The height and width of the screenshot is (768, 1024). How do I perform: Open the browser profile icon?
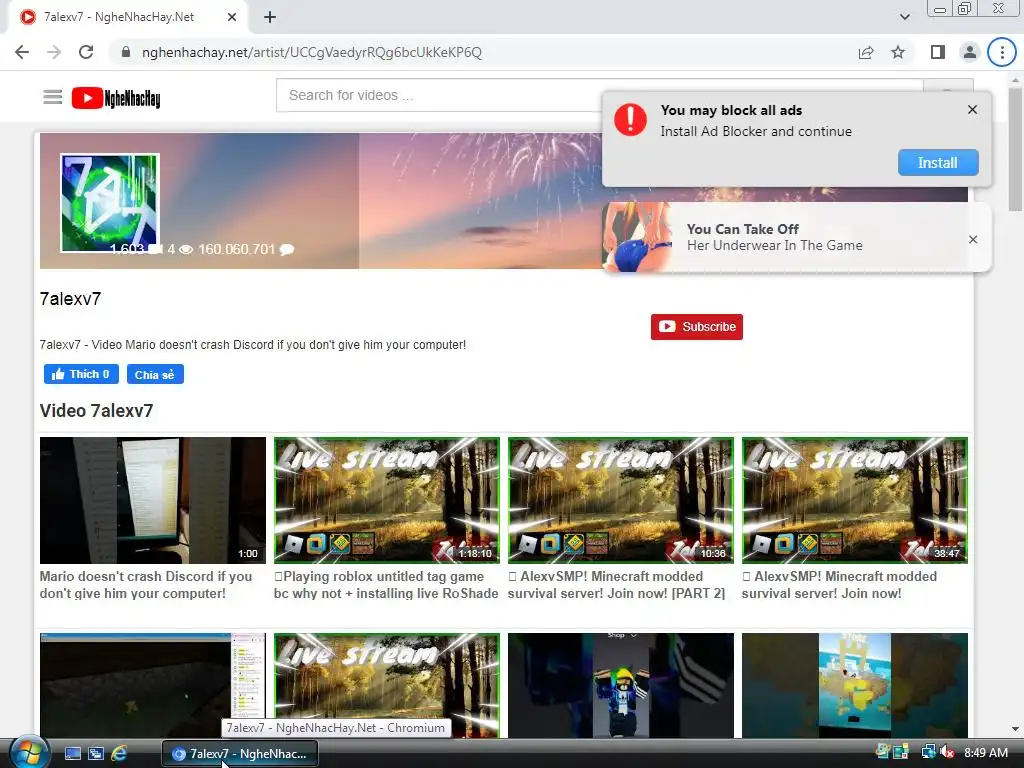pos(970,52)
